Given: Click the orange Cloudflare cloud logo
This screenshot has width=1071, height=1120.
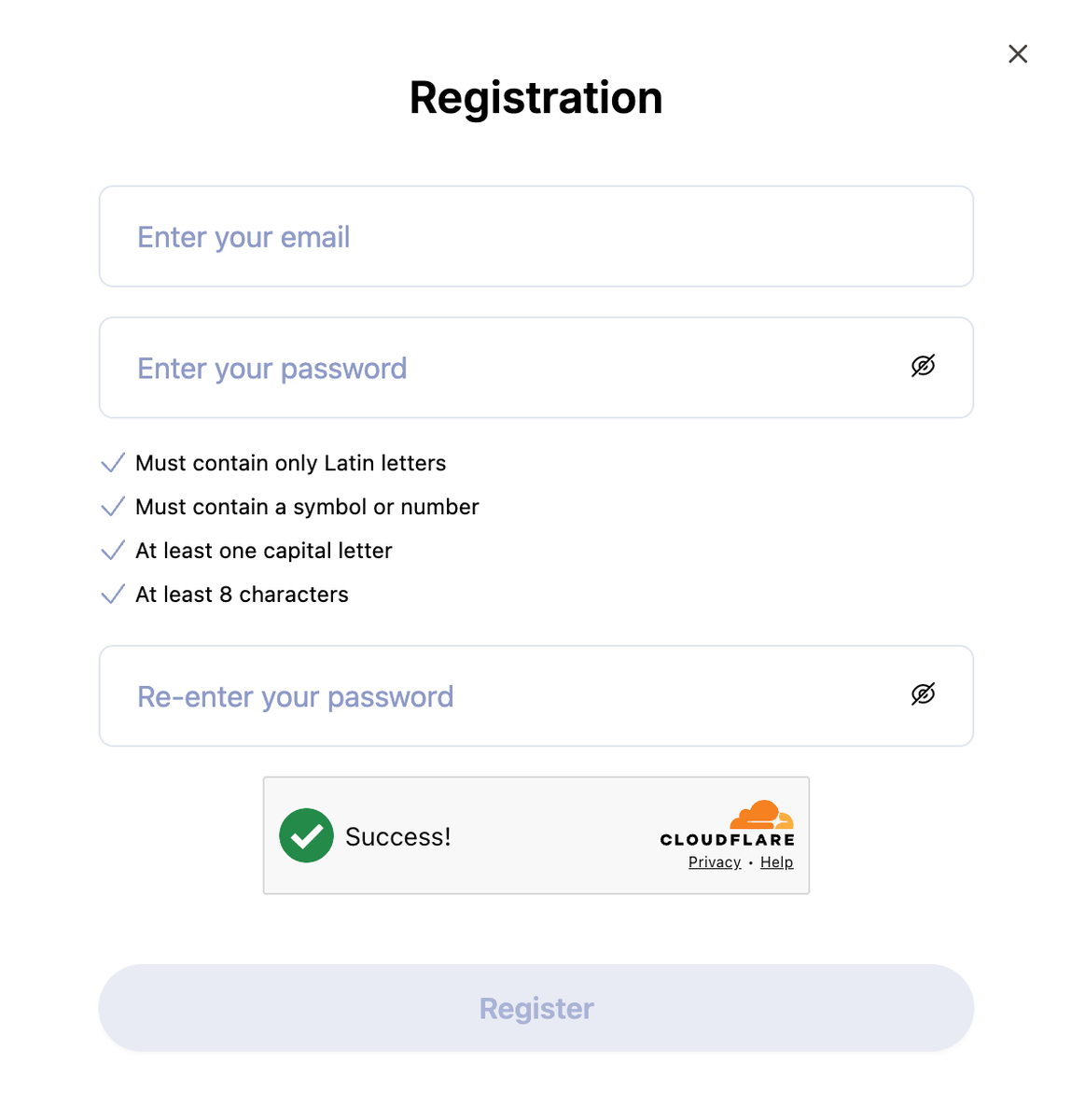Looking at the screenshot, I should [762, 815].
